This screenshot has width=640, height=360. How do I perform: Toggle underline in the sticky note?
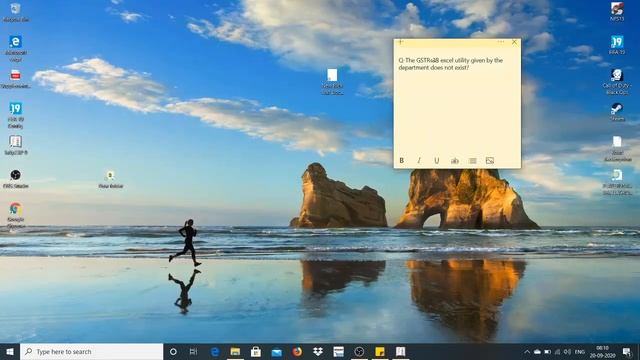[437, 161]
